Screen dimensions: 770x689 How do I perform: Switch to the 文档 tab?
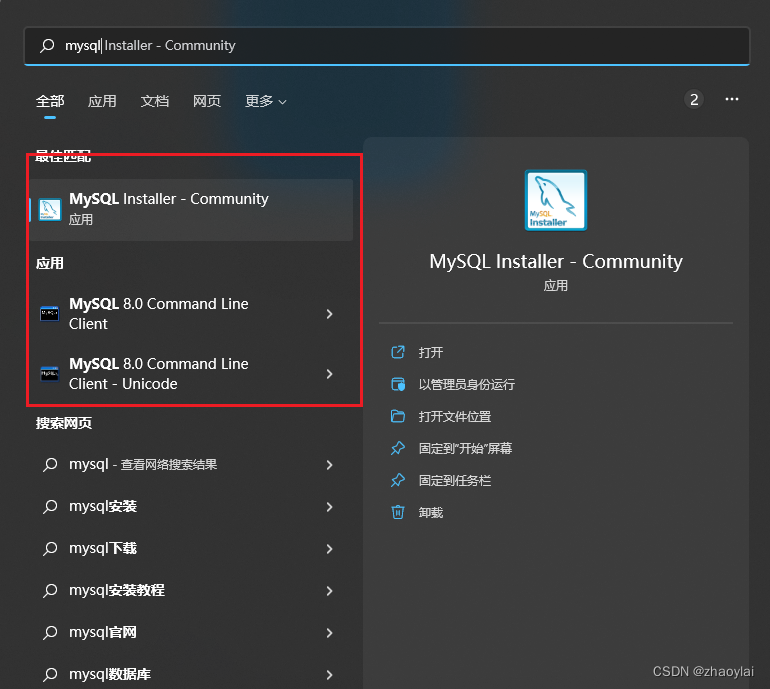(155, 101)
